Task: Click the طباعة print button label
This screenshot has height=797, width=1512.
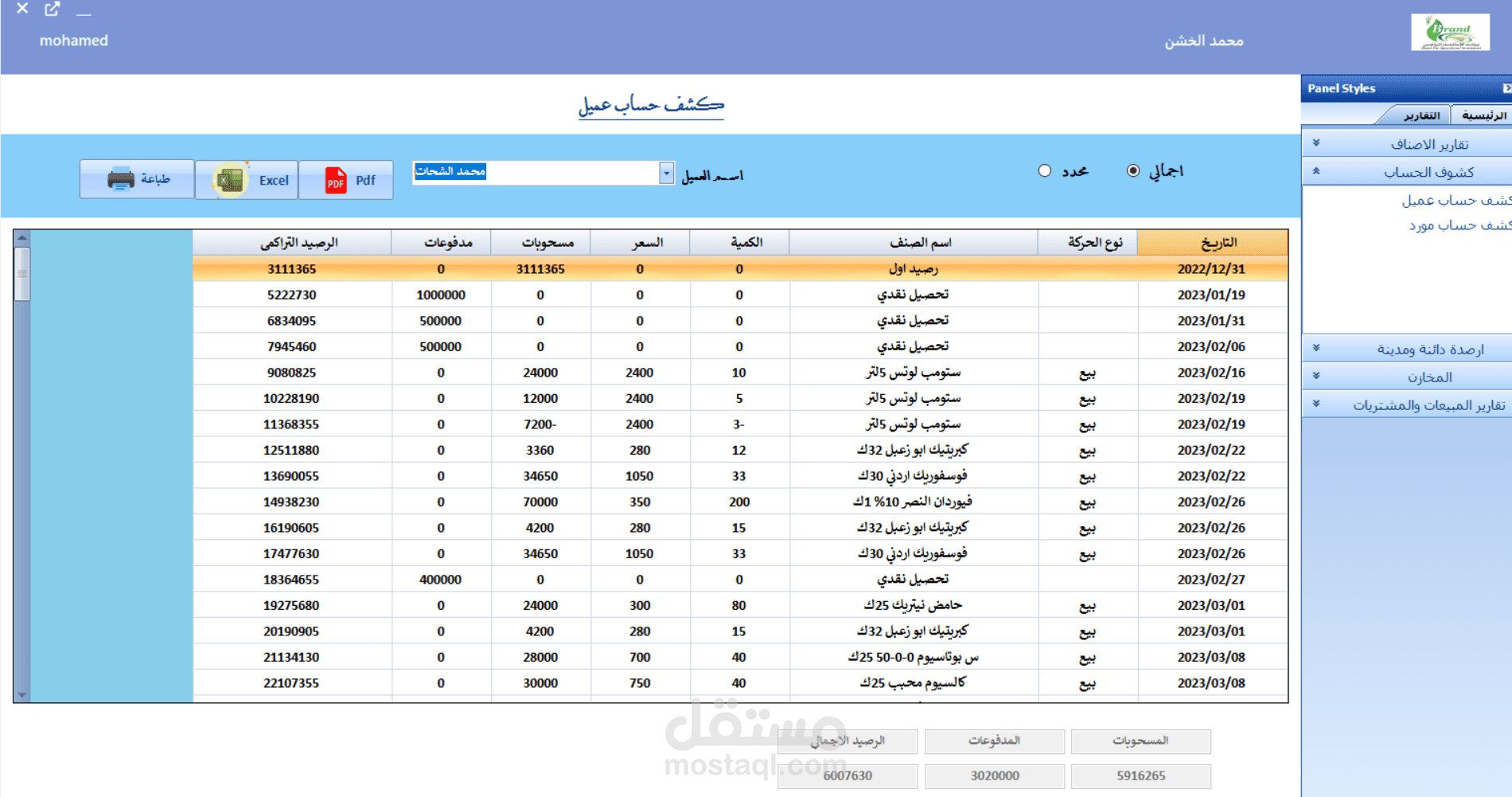Action: pyautogui.click(x=155, y=179)
